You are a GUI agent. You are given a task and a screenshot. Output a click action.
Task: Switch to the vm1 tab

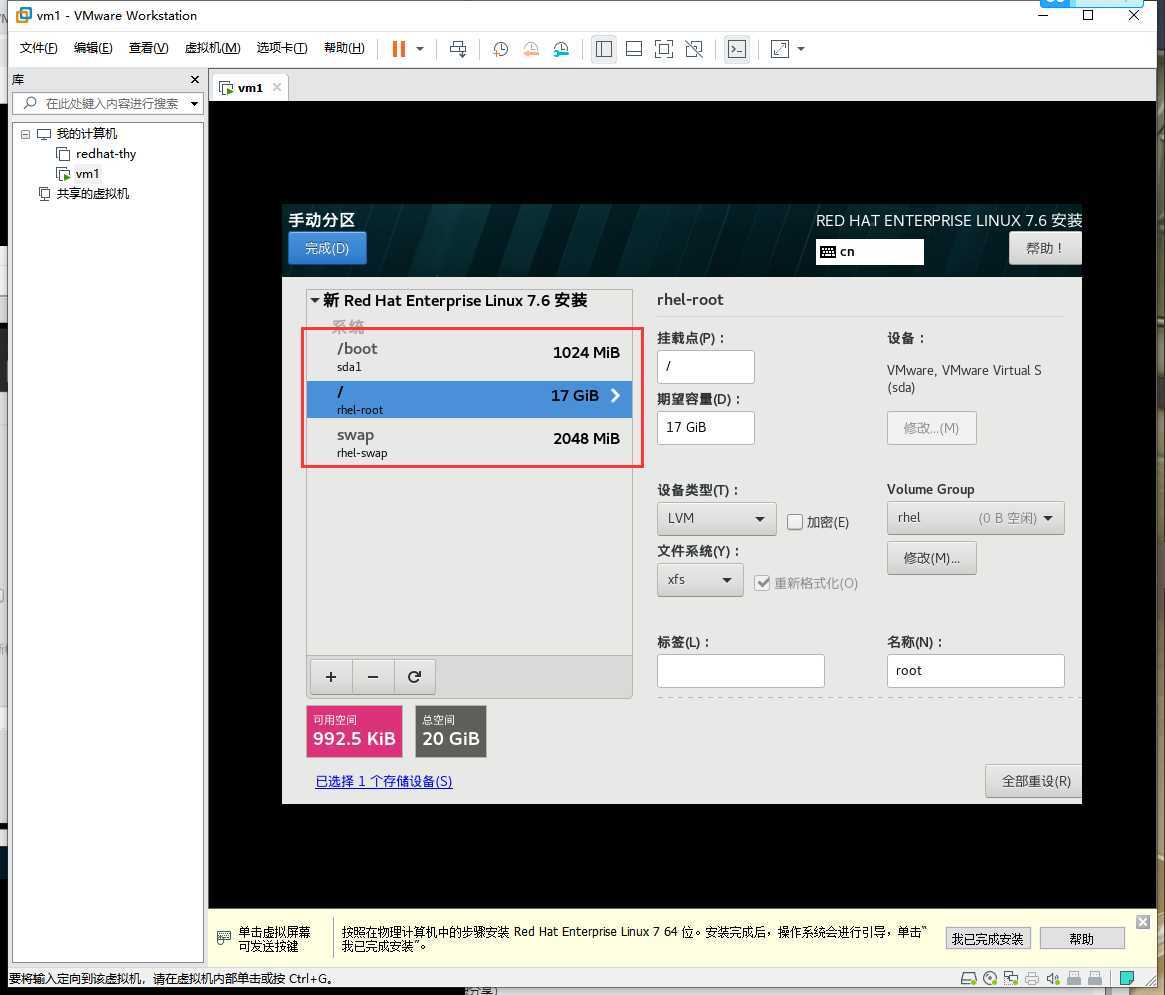248,88
